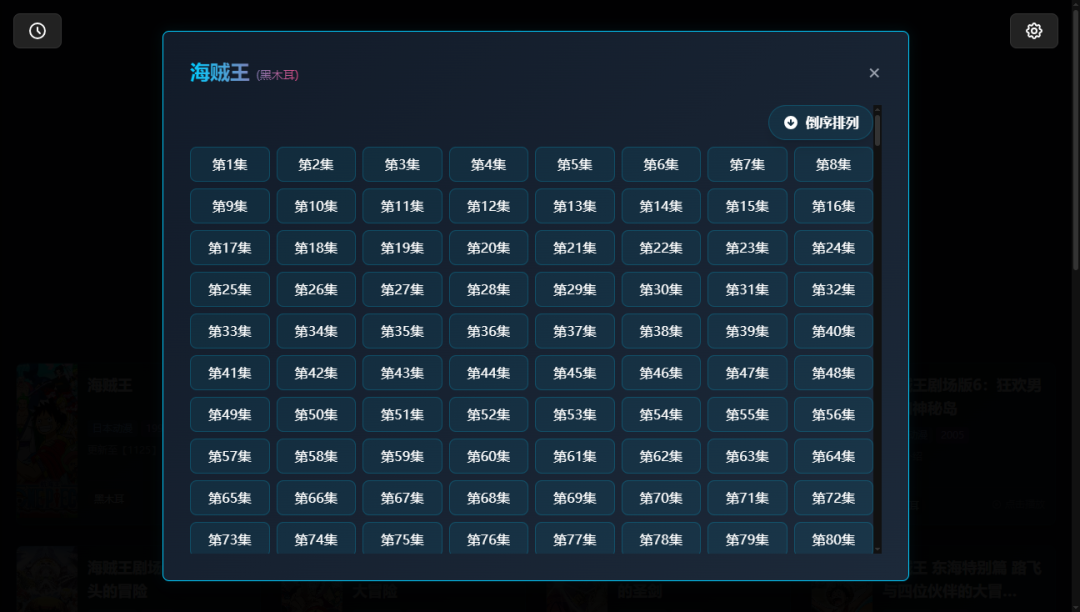Select episode 第9集
Screen dimensions: 1080x612
[x=230, y=206]
